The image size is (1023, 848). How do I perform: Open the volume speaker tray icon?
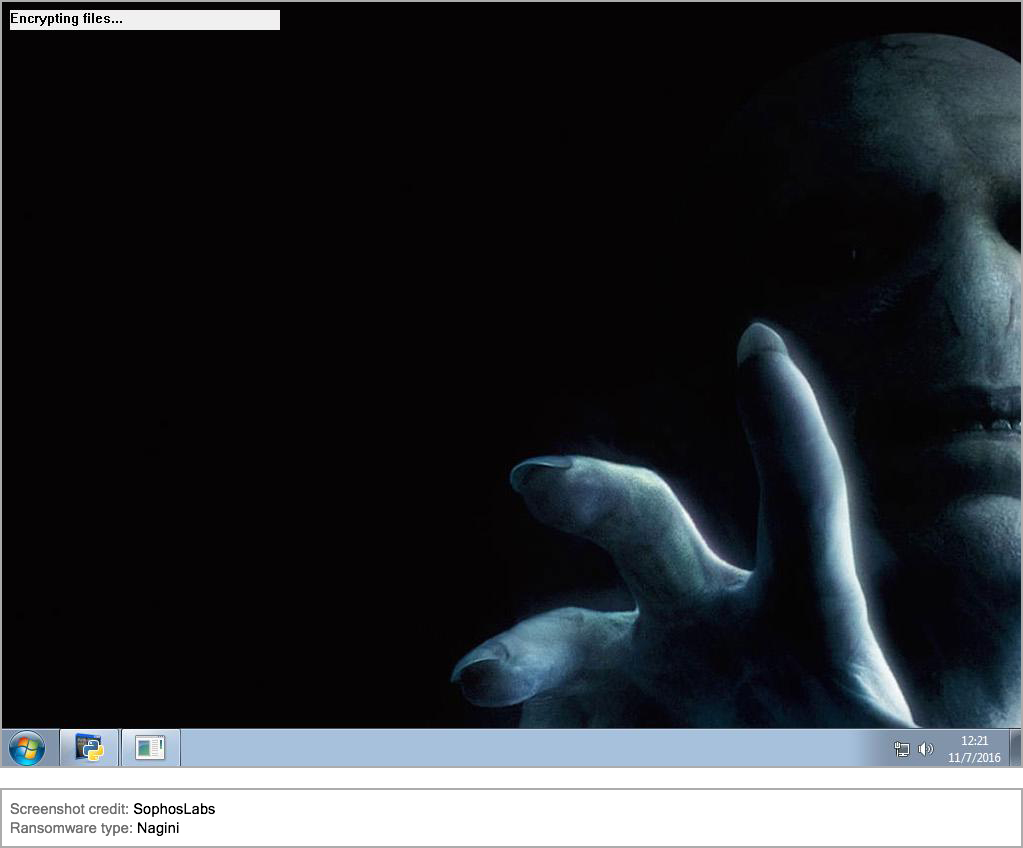[925, 749]
